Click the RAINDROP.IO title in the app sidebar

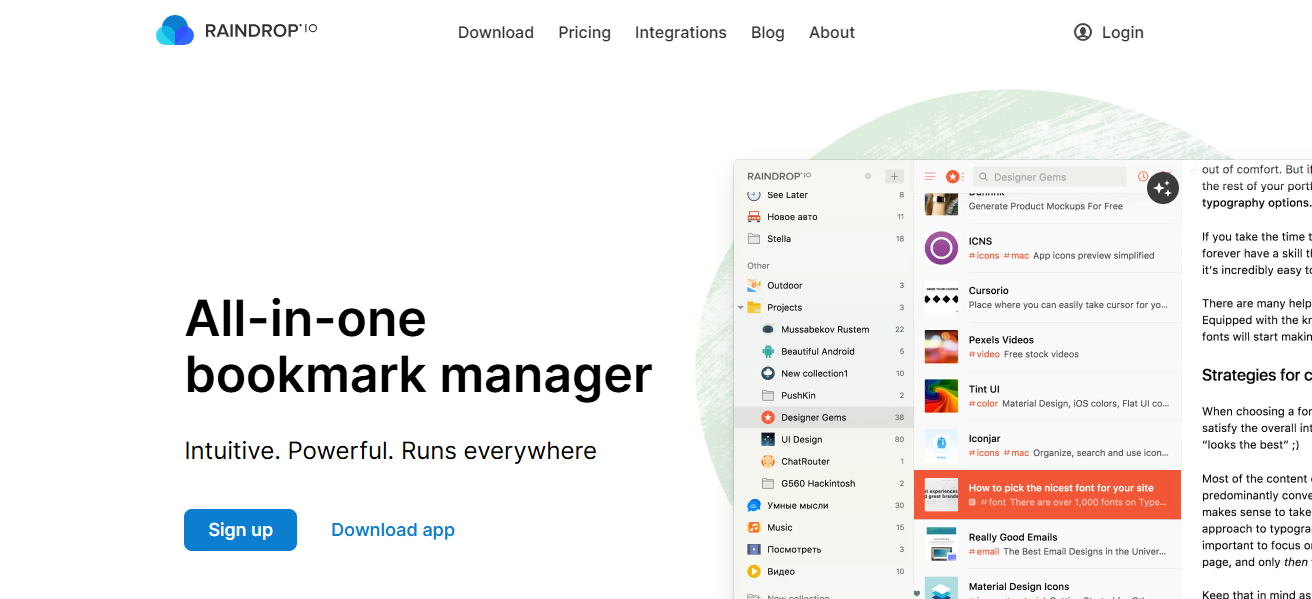(x=779, y=176)
